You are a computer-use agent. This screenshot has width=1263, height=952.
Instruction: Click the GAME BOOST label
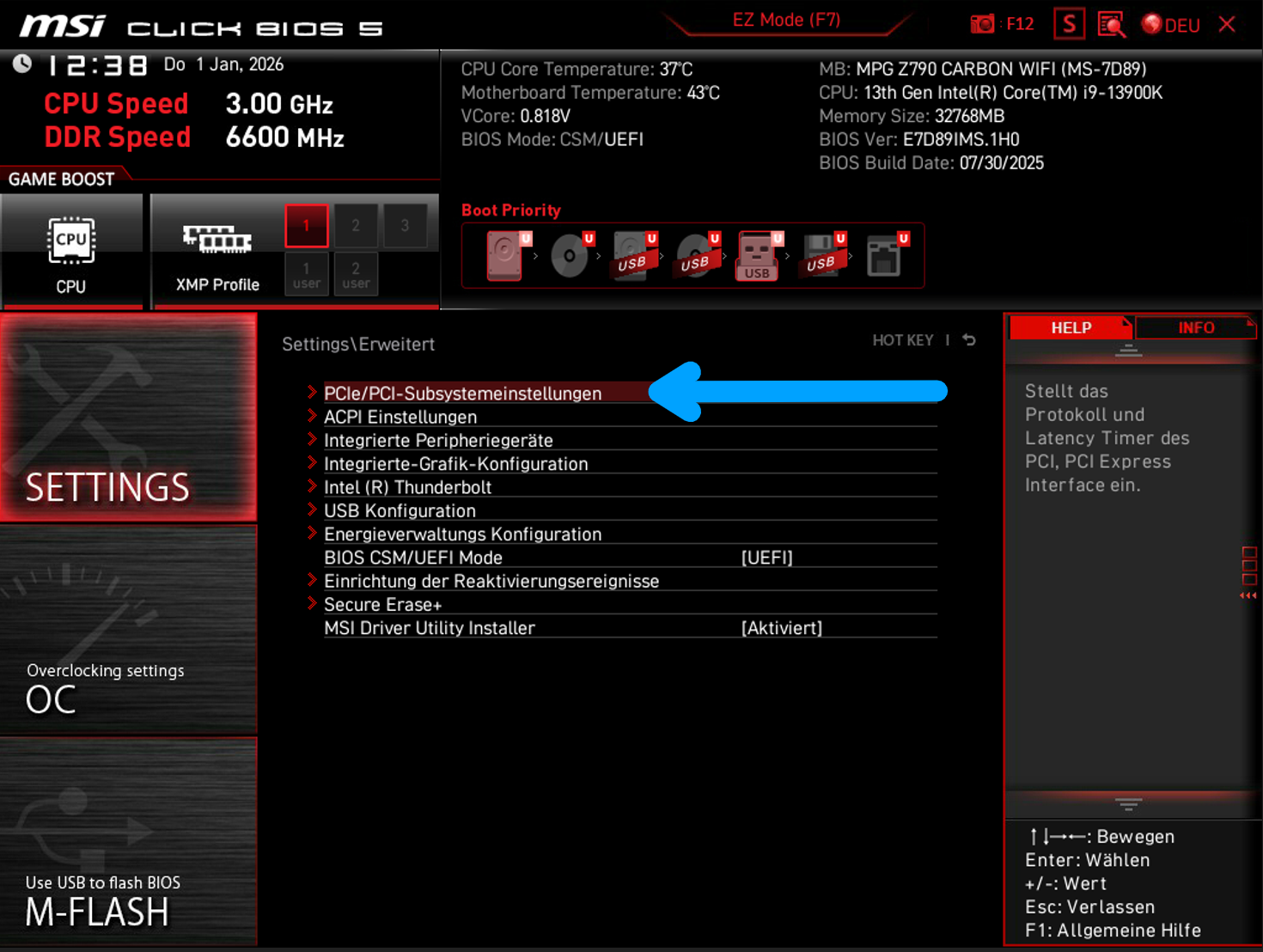point(61,179)
